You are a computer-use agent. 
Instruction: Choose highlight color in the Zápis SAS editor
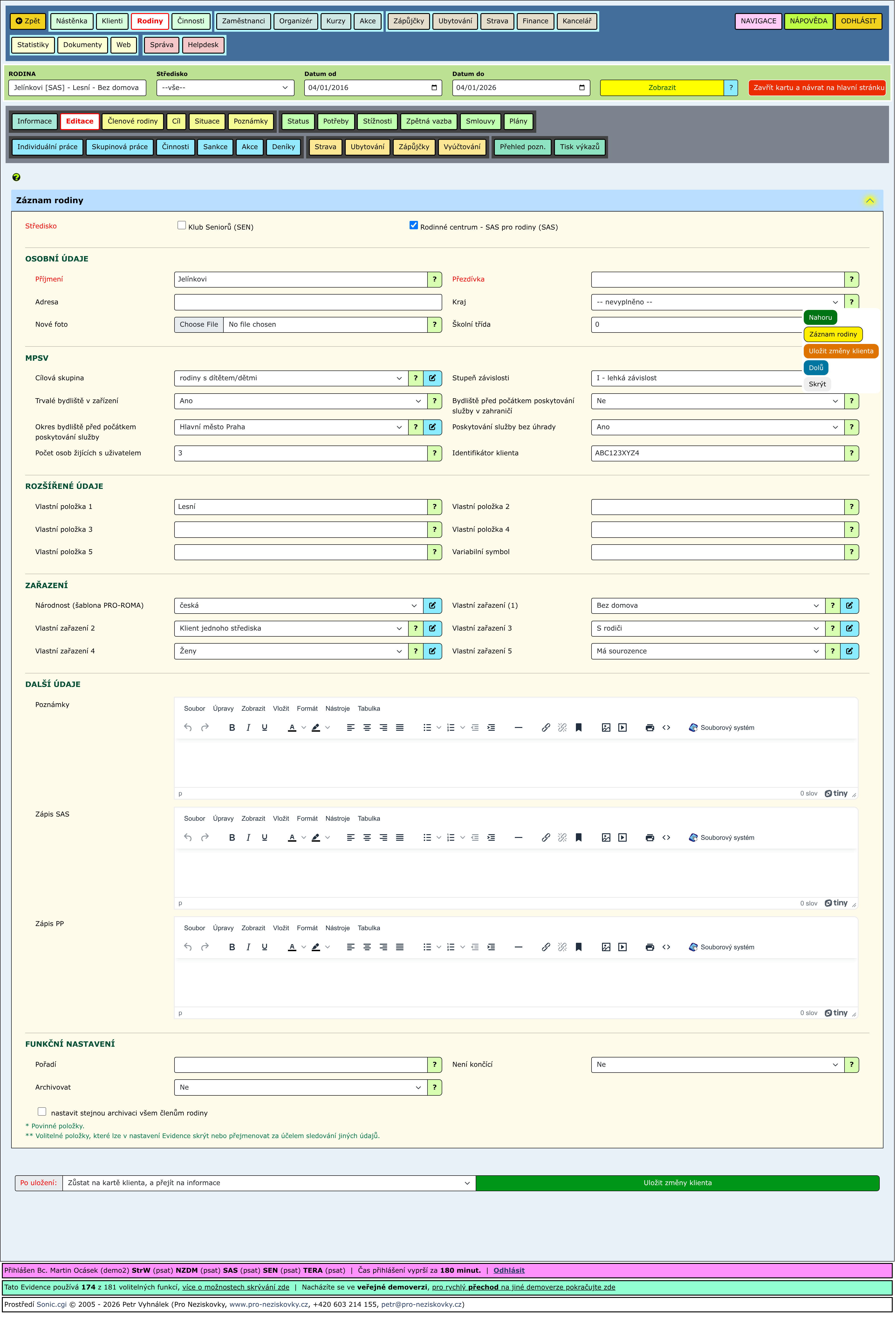(316, 838)
